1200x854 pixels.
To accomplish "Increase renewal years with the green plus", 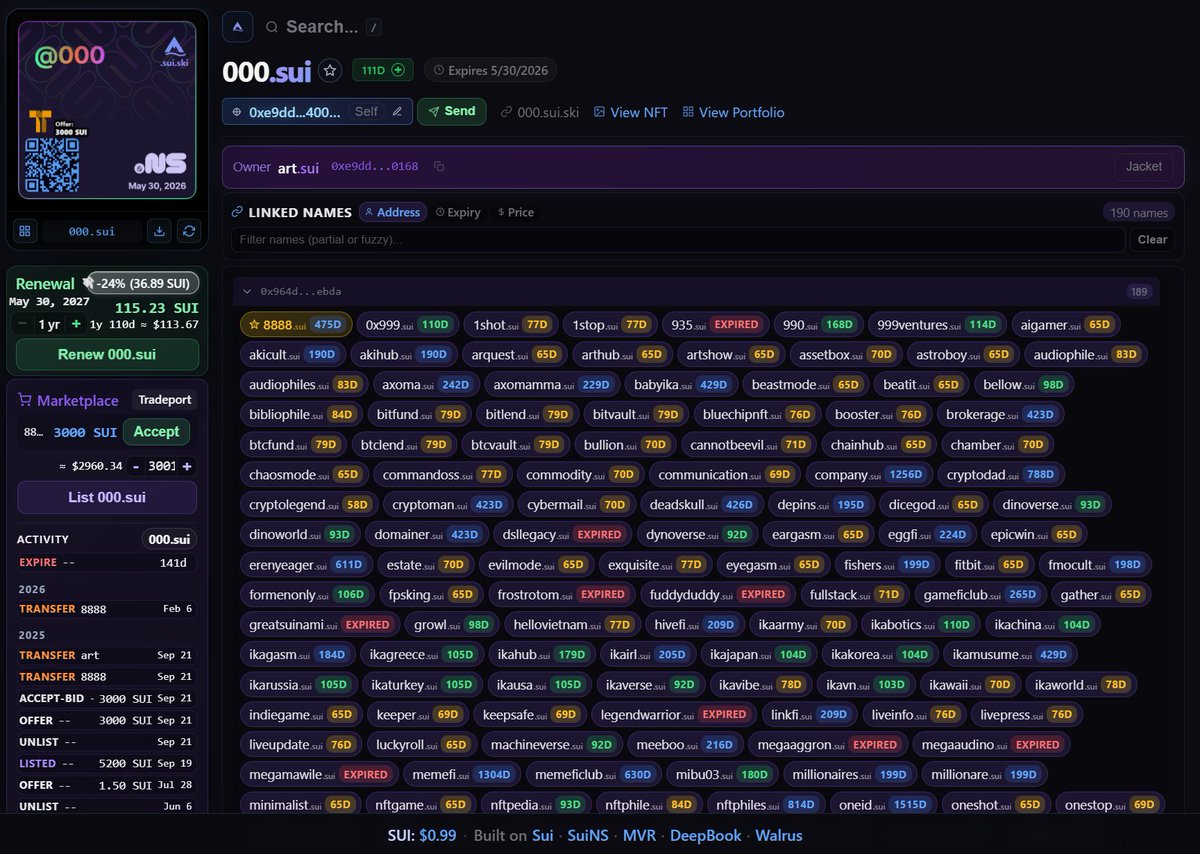I will pyautogui.click(x=76, y=324).
